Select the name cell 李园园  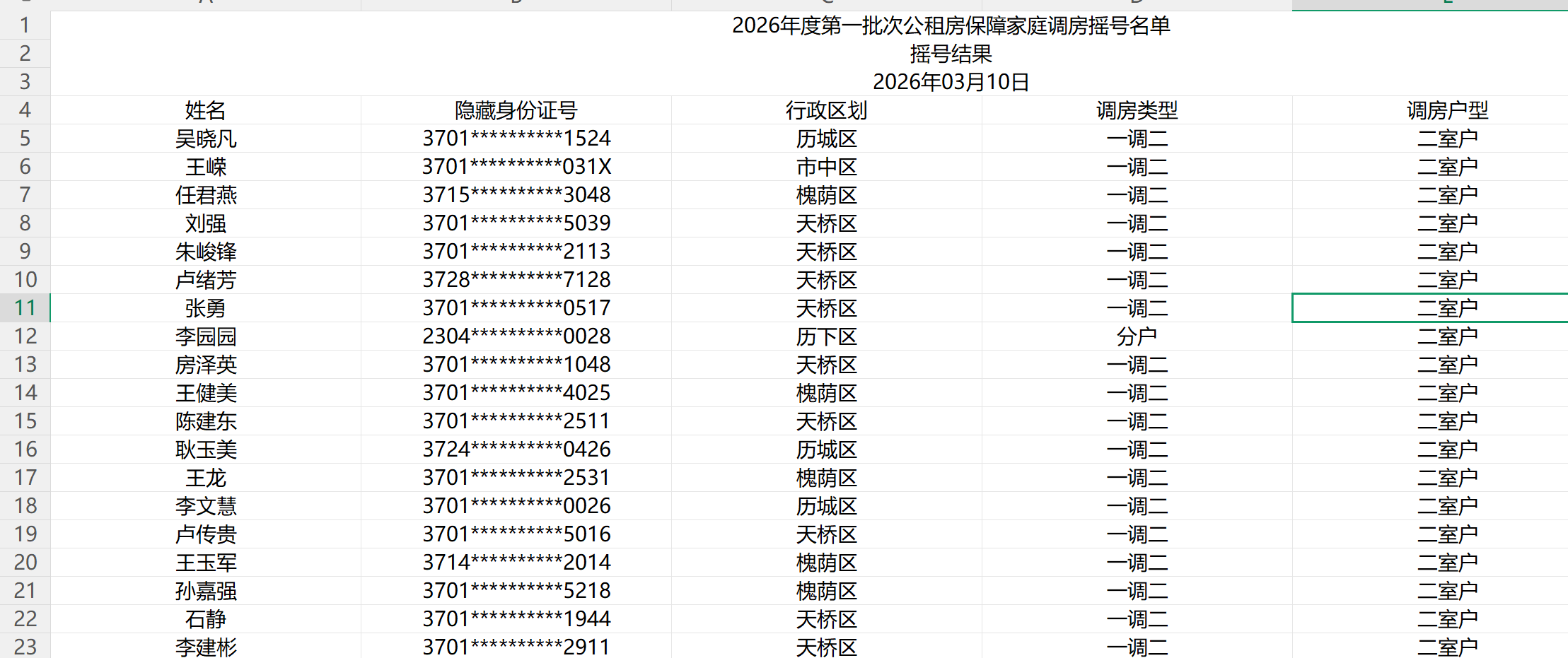[206, 336]
